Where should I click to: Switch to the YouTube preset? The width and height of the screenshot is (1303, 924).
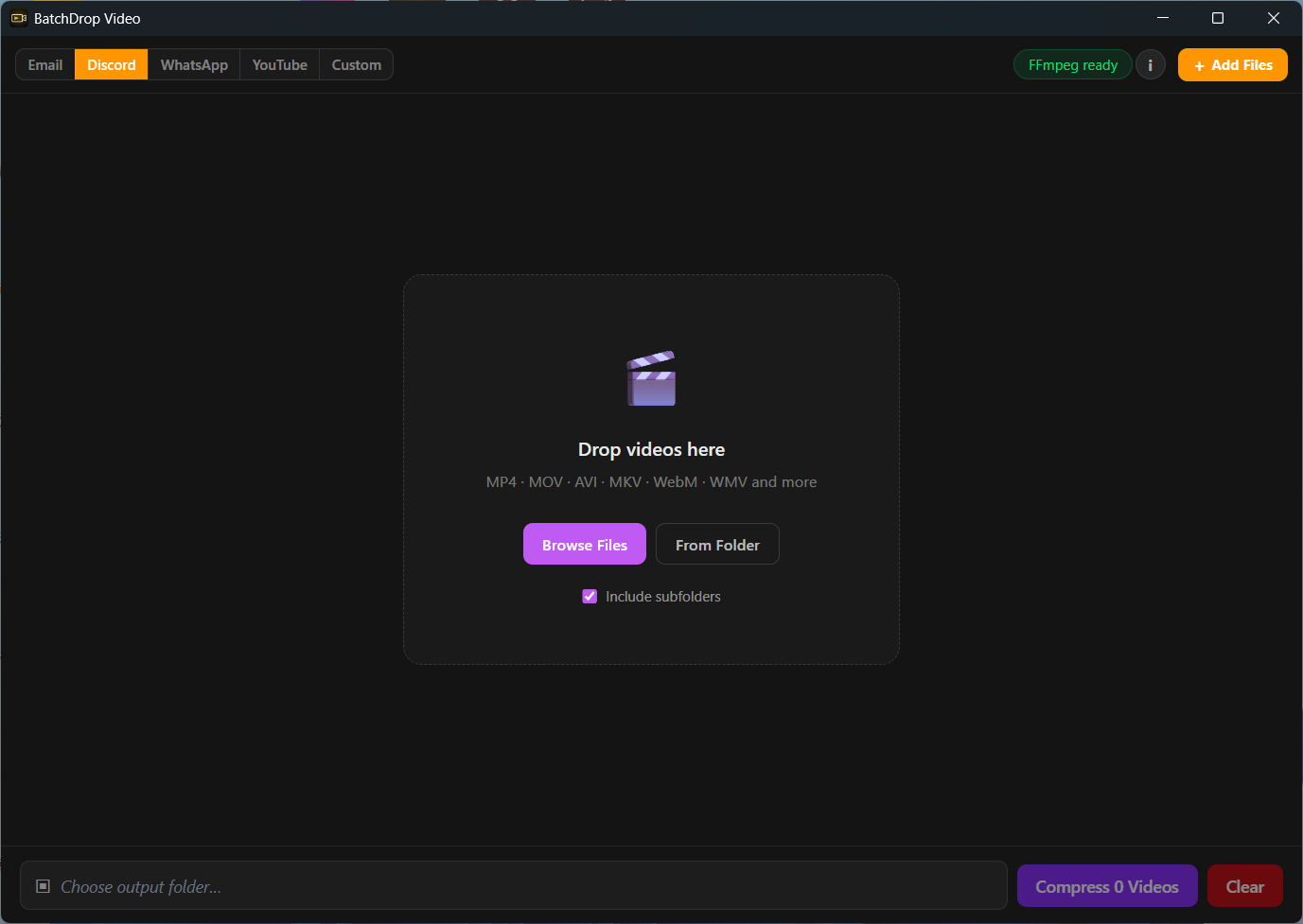280,65
